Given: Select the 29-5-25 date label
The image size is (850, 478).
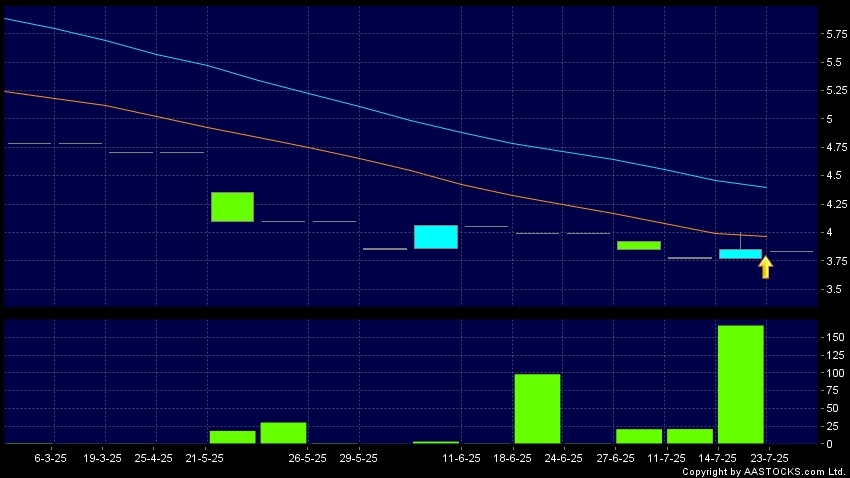Looking at the screenshot, I should pyautogui.click(x=358, y=458).
